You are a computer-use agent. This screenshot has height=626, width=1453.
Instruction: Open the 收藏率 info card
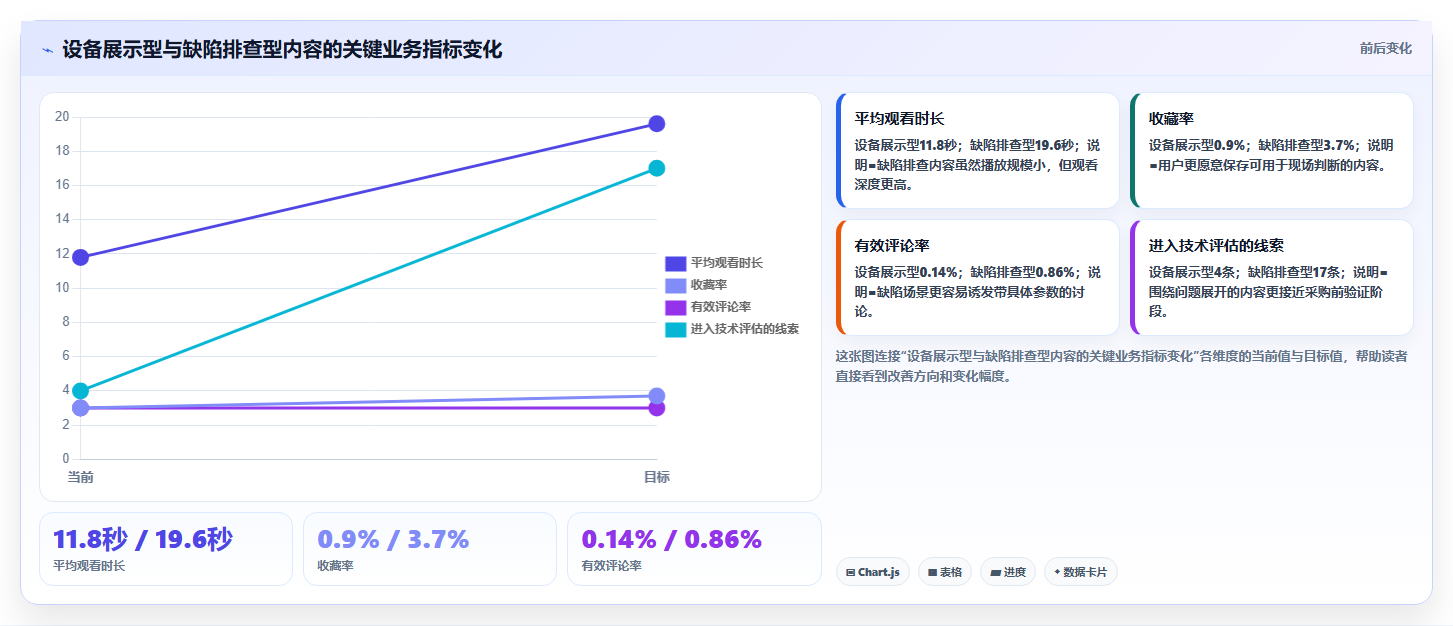tap(1271, 151)
